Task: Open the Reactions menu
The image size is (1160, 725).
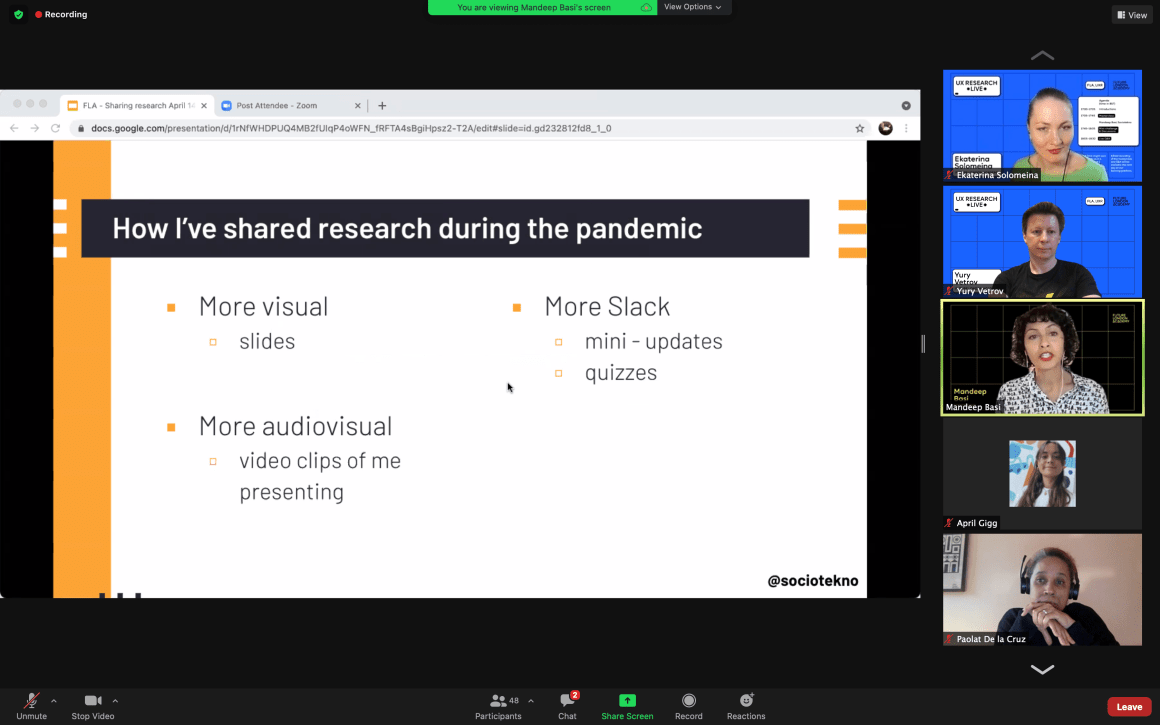Action: 746,706
